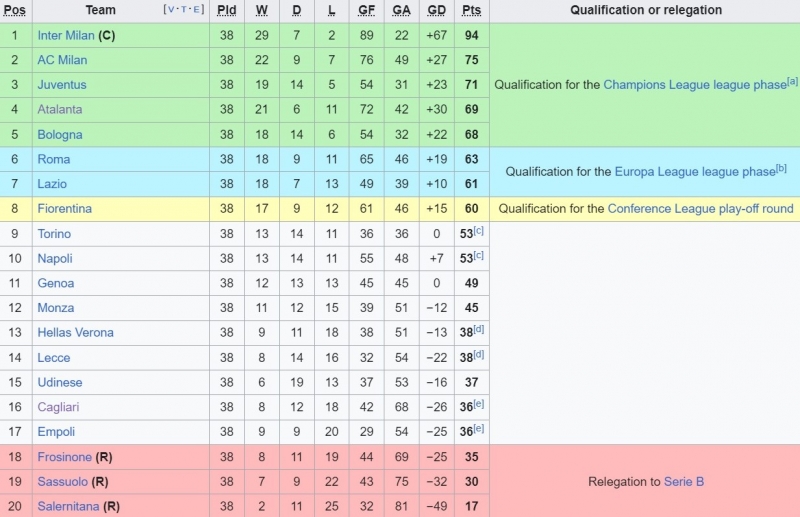Select the Atalanta link
Viewport: 800px width, 517px height.
[60, 109]
